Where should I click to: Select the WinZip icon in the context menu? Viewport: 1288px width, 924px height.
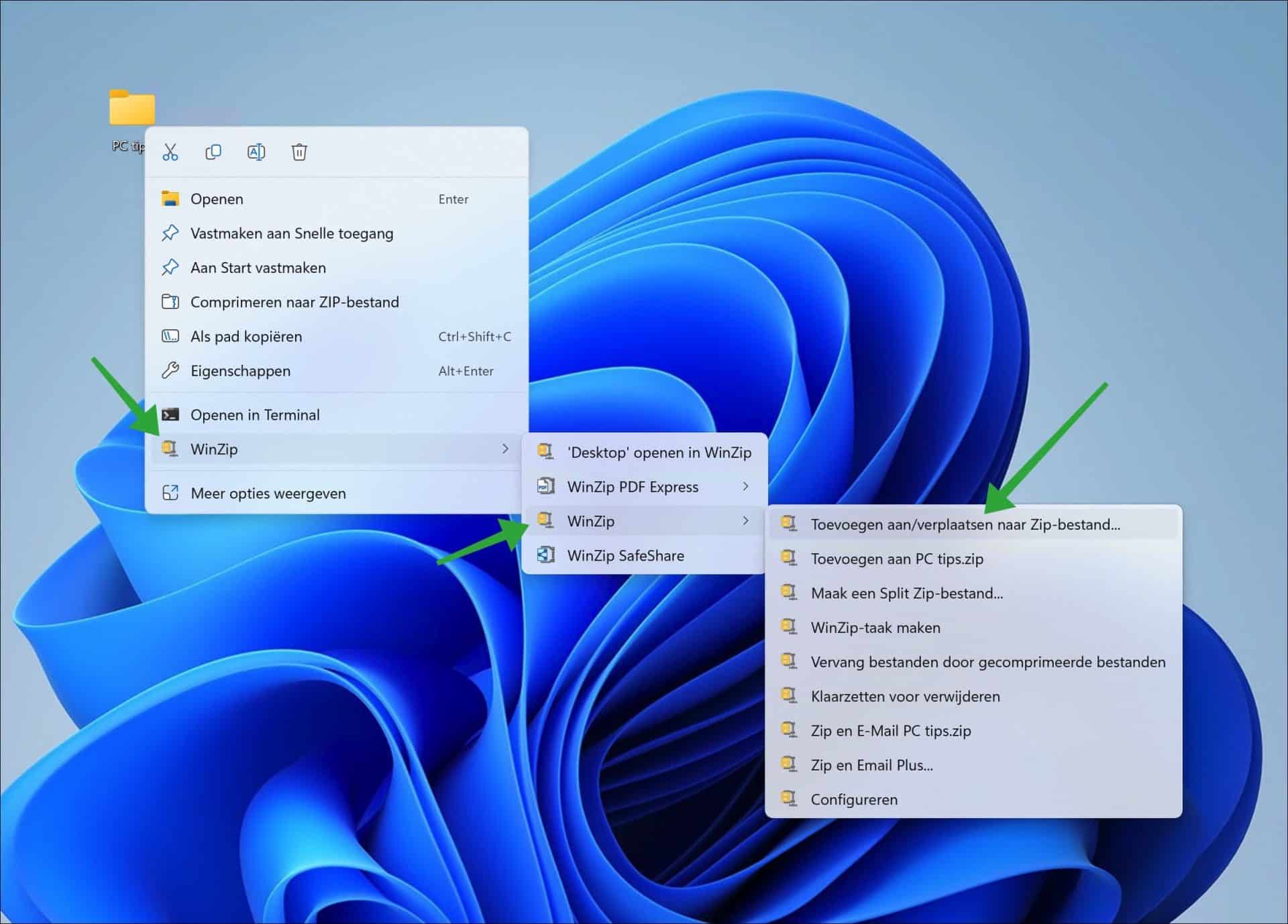coord(170,448)
